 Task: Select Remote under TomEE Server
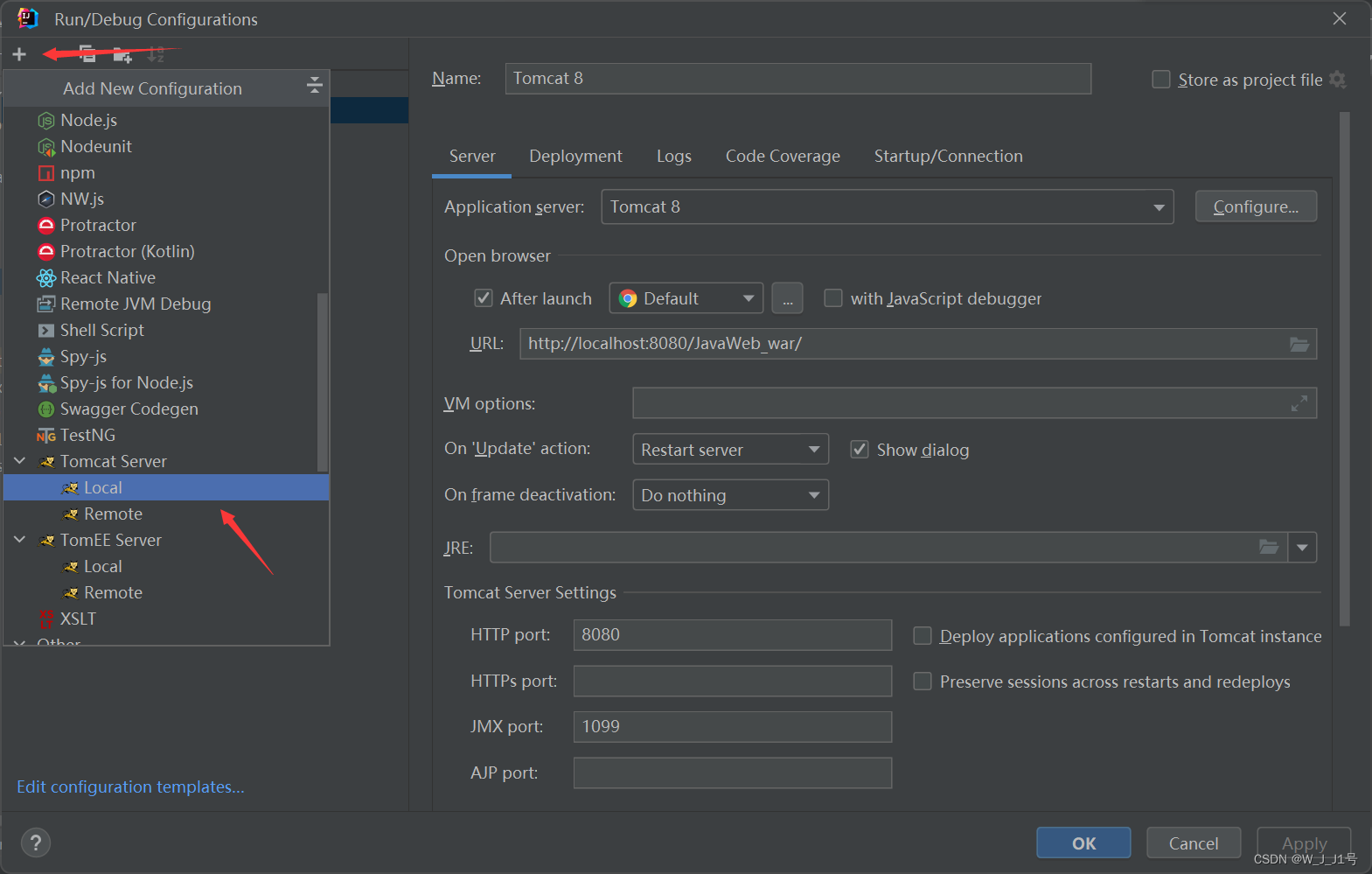pyautogui.click(x=166, y=592)
